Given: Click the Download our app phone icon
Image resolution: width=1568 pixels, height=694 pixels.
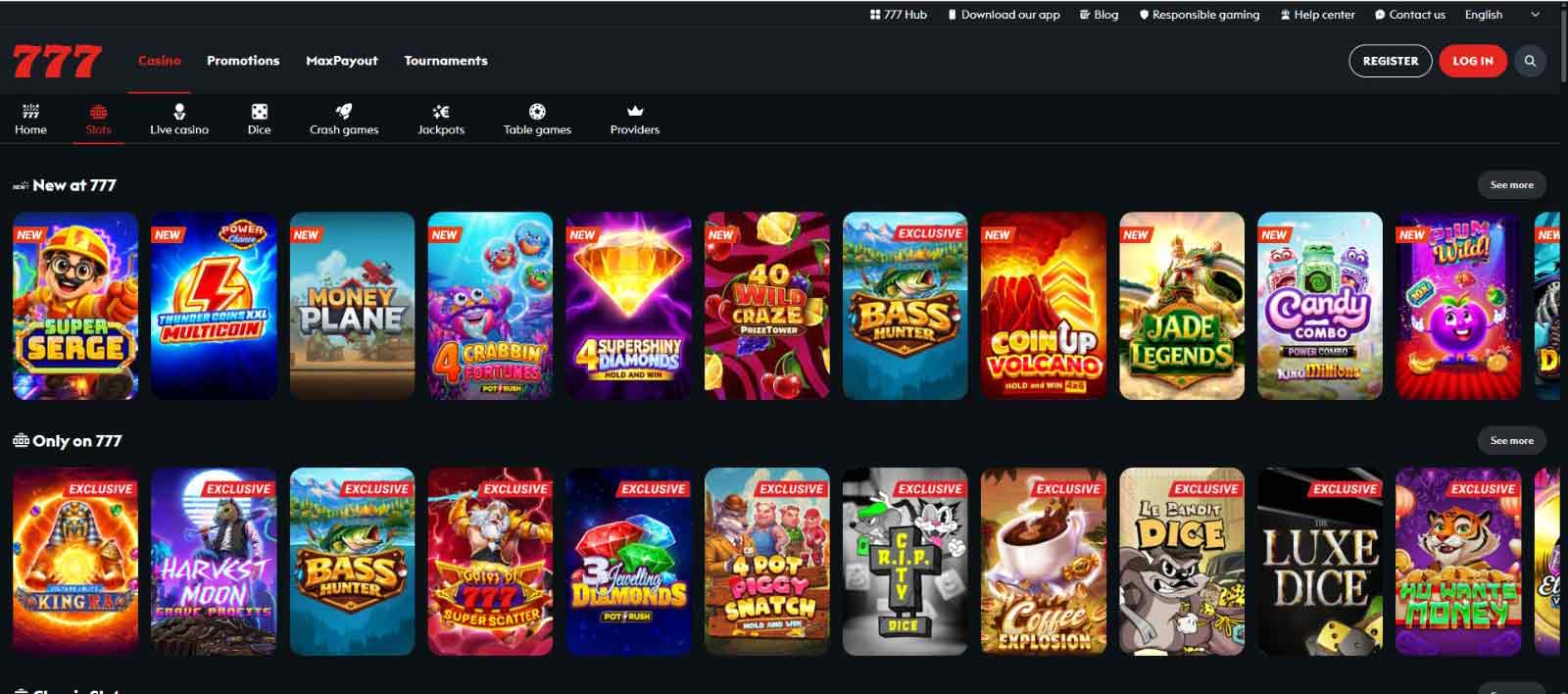Looking at the screenshot, I should [x=952, y=15].
